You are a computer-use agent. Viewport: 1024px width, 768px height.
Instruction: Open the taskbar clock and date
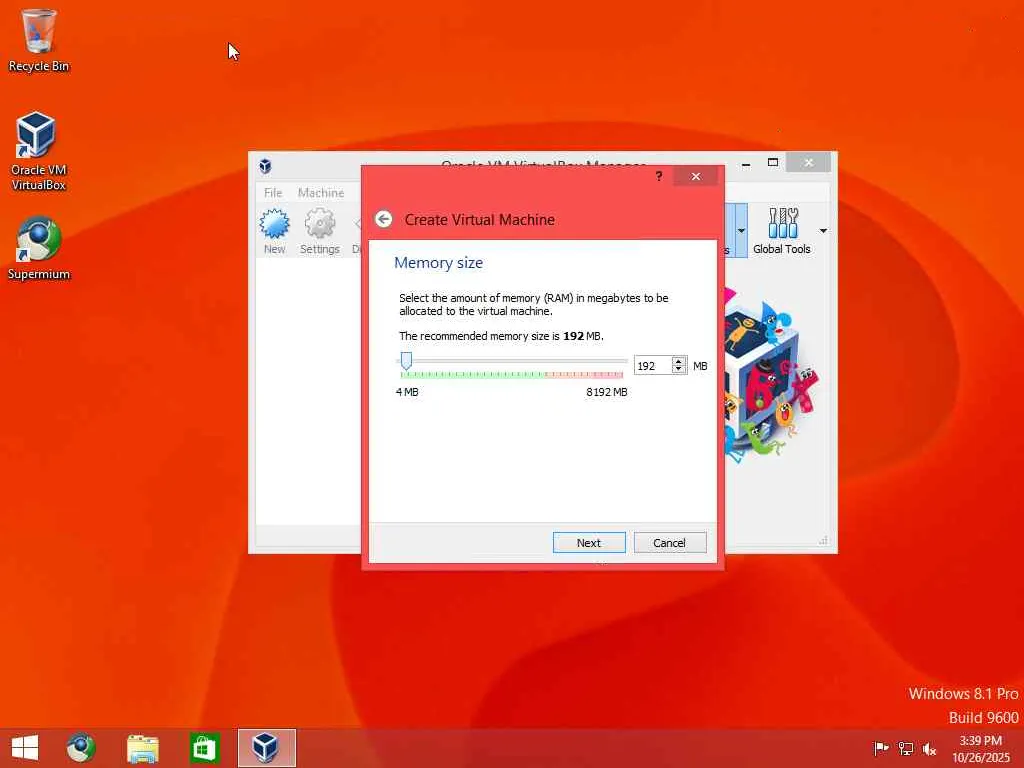981,748
